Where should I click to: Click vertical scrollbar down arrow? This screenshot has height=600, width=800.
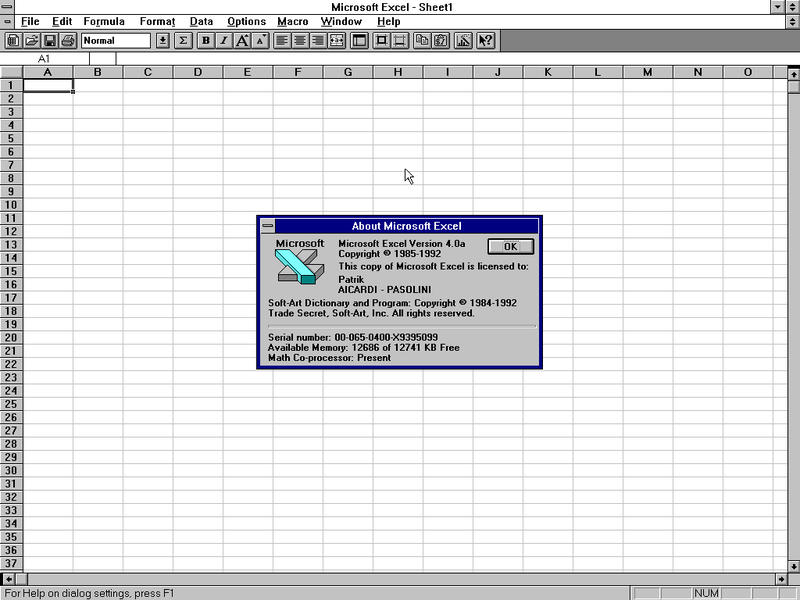[793, 566]
